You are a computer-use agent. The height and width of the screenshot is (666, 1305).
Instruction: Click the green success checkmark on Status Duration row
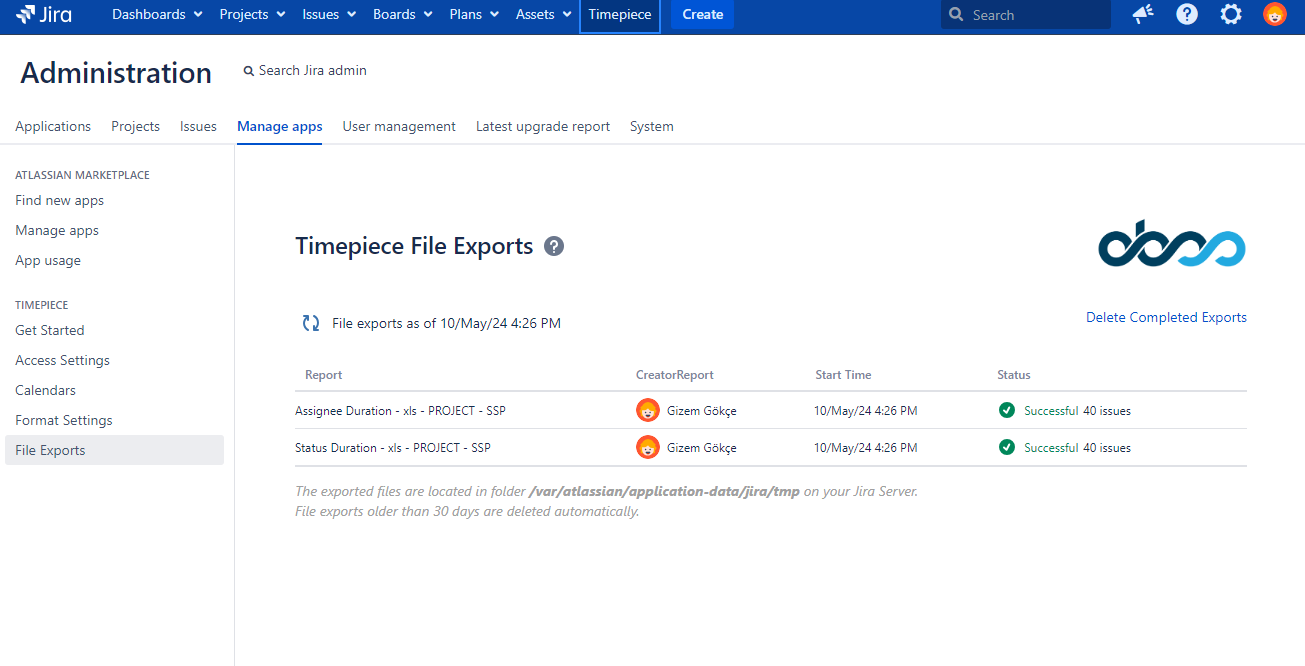pyautogui.click(x=1006, y=447)
